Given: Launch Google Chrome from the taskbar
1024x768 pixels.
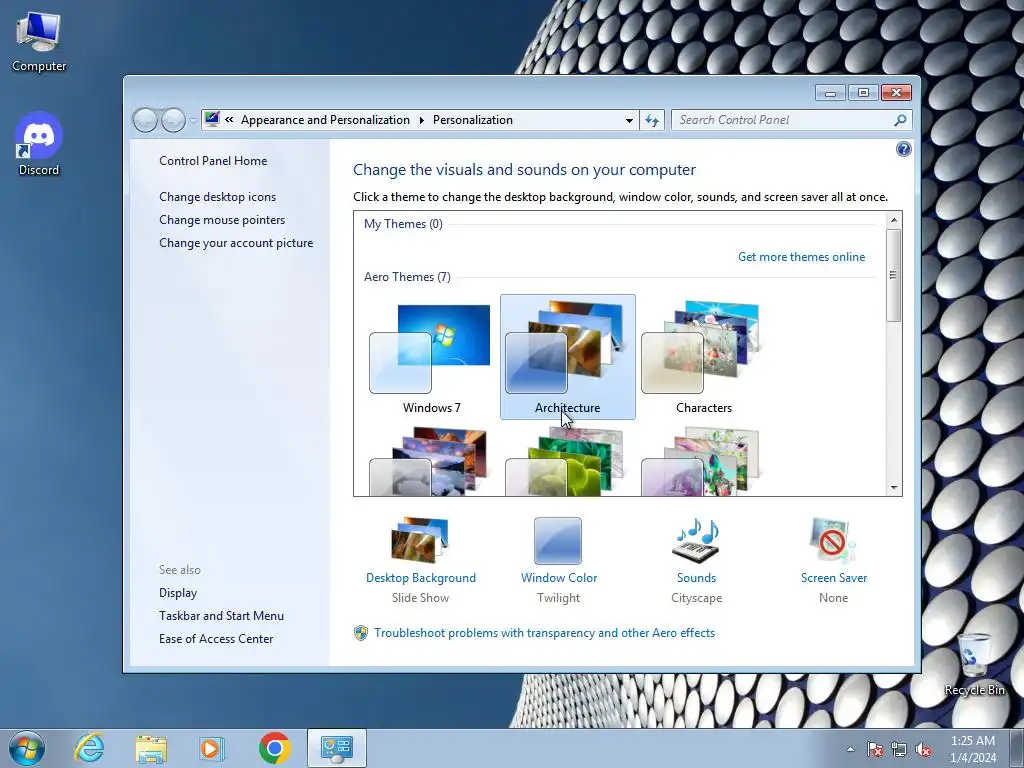Looking at the screenshot, I should (x=274, y=748).
